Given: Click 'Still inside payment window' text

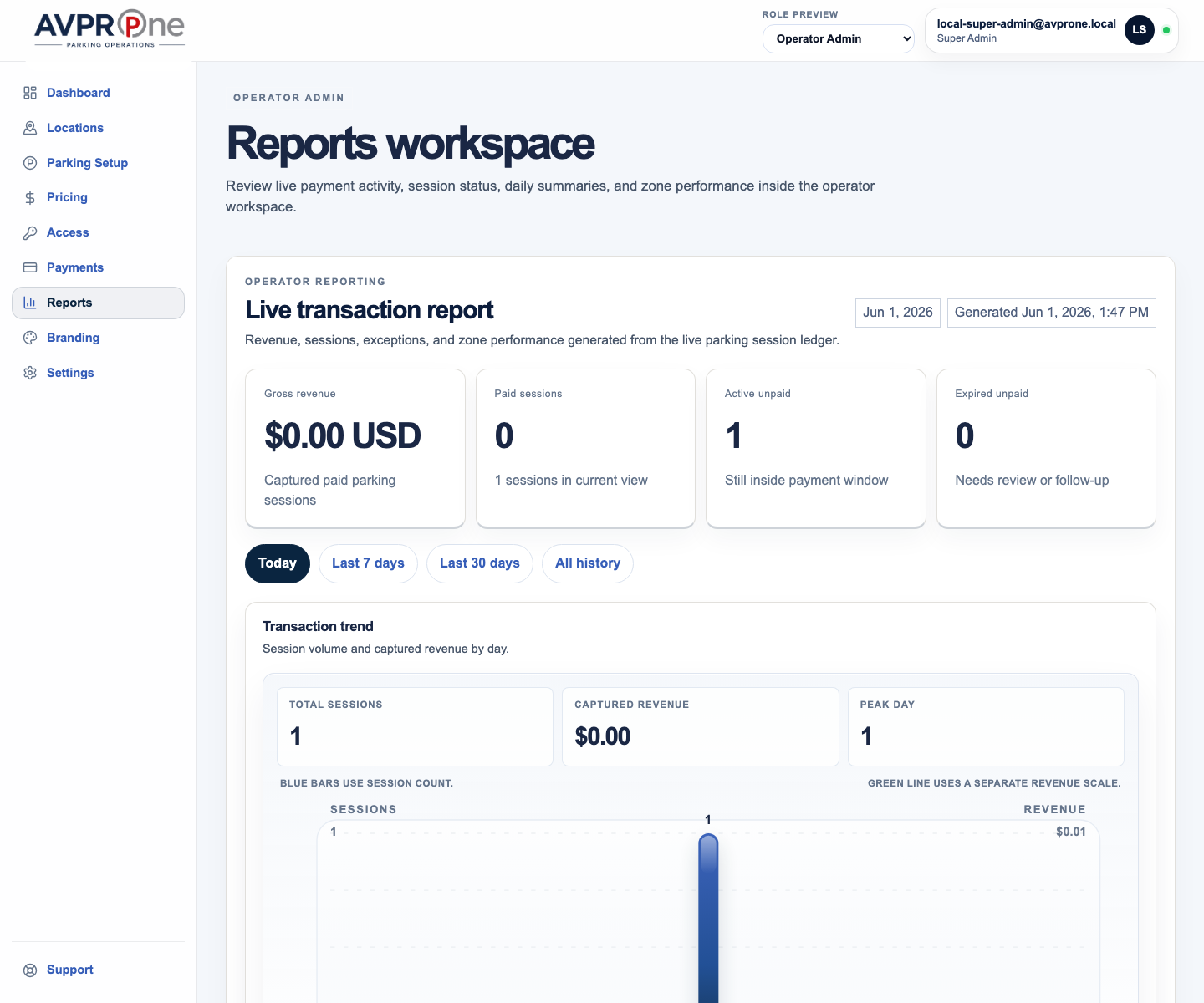Looking at the screenshot, I should 806,481.
